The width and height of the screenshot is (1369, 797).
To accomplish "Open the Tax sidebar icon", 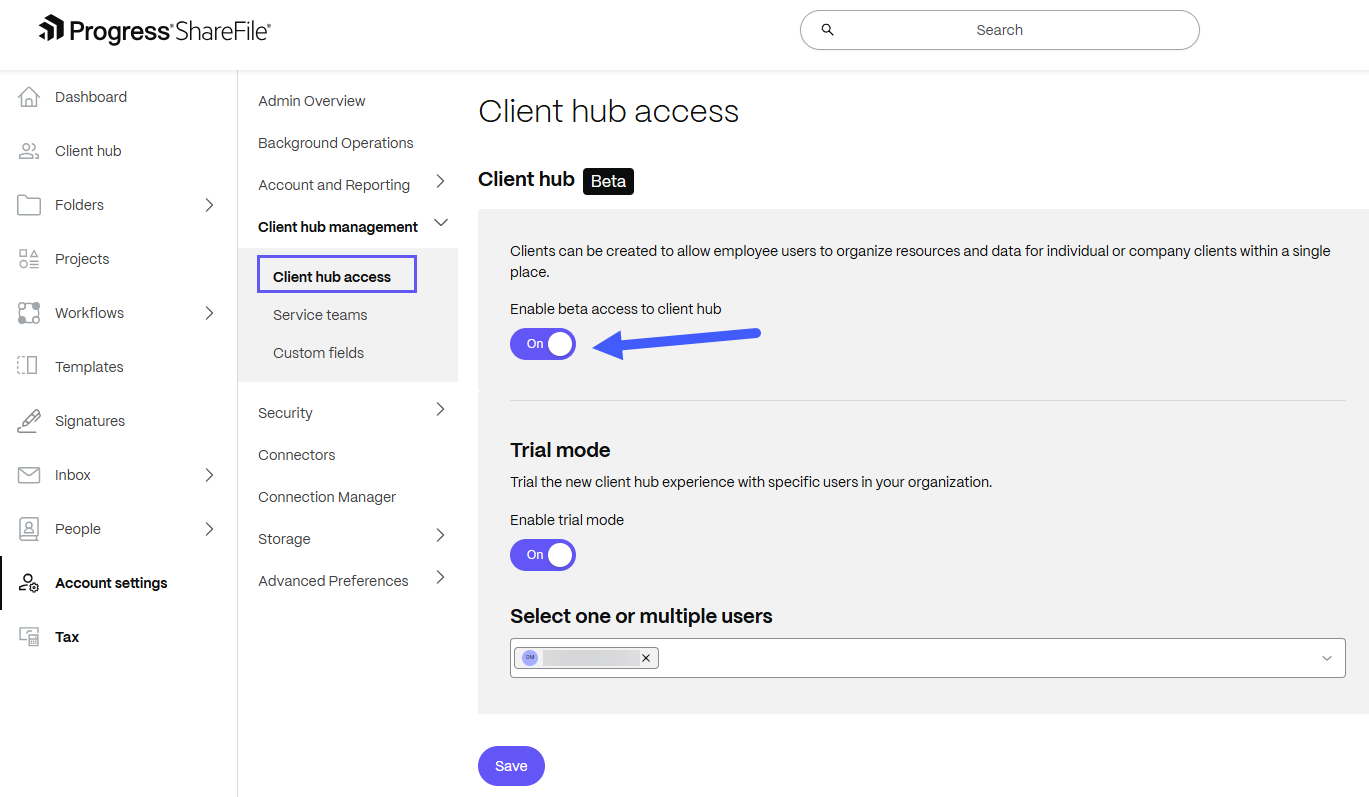I will tap(28, 636).
